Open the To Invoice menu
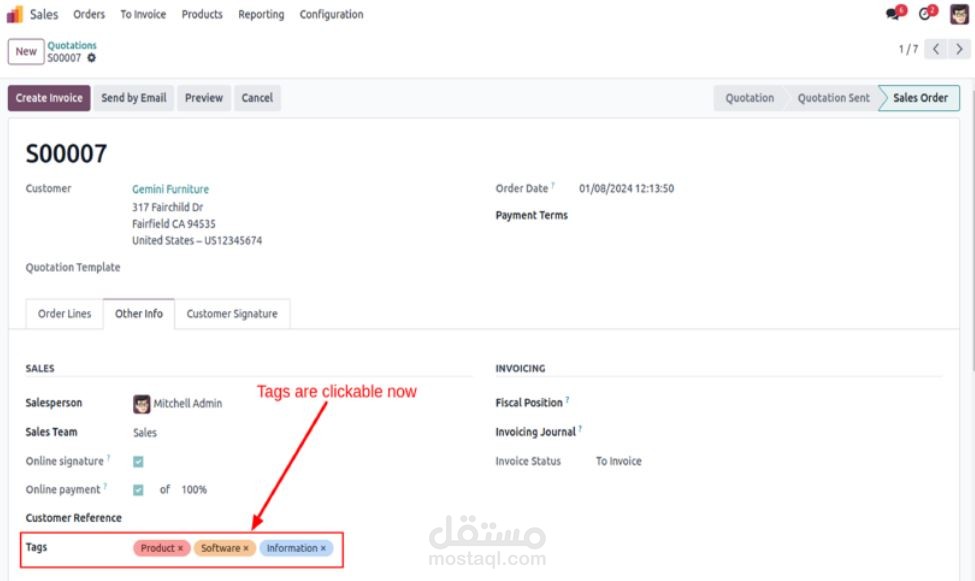 tap(143, 14)
